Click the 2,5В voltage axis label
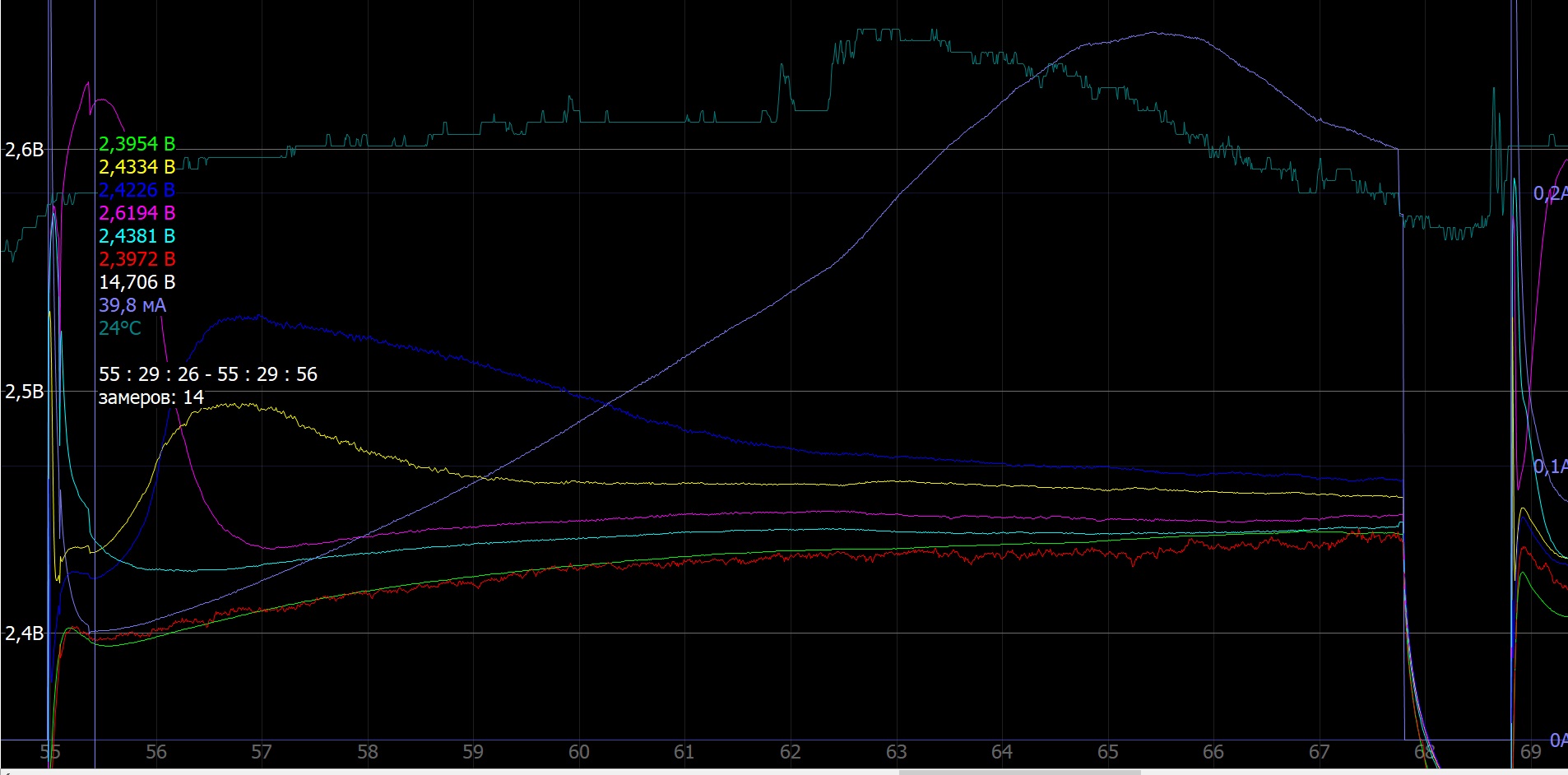 point(24,392)
